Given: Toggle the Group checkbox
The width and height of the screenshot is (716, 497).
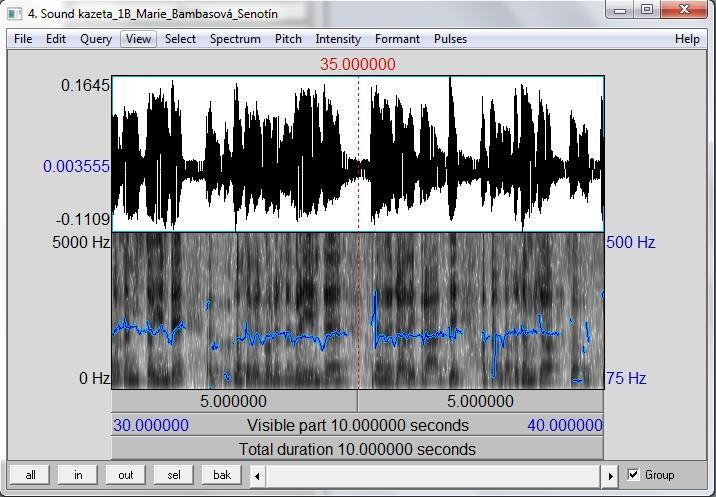Looking at the screenshot, I should click(633, 475).
